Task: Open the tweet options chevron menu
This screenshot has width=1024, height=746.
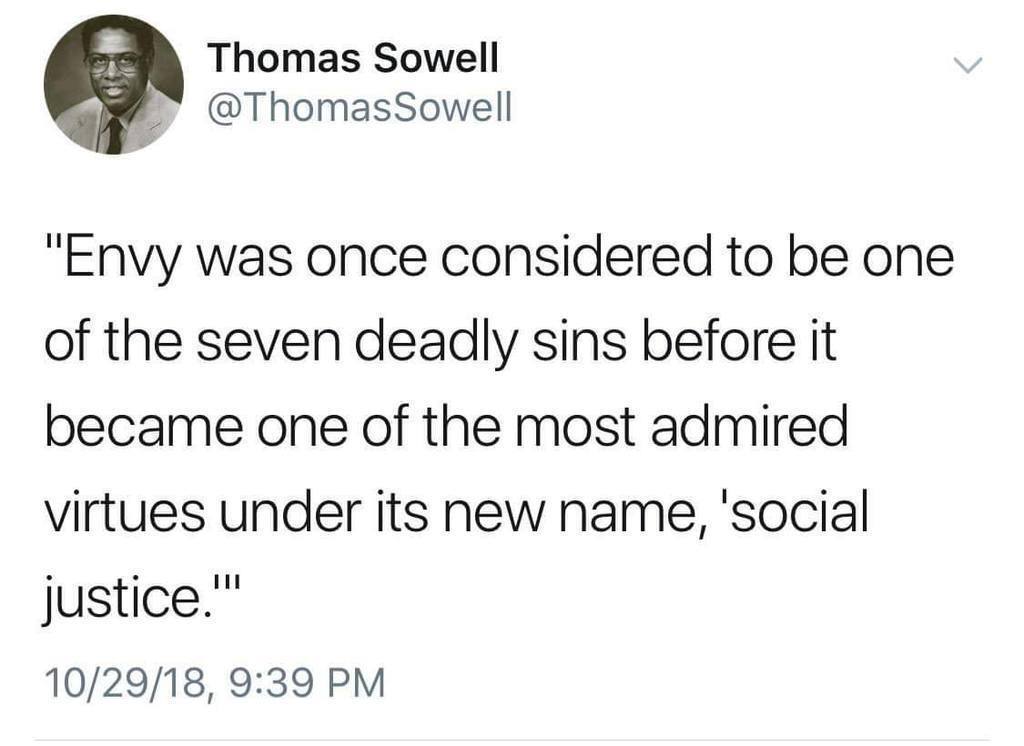Action: pos(967,65)
